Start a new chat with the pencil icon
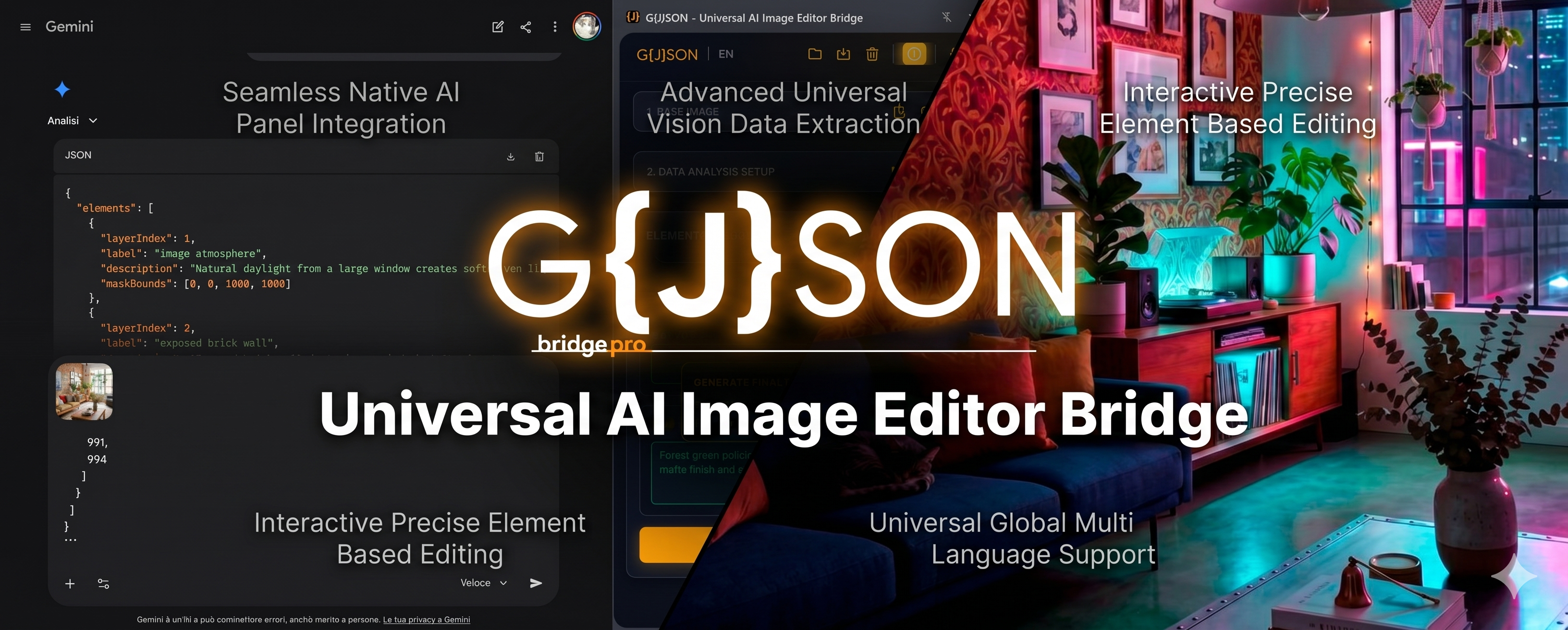The height and width of the screenshot is (630, 1568). (x=497, y=27)
